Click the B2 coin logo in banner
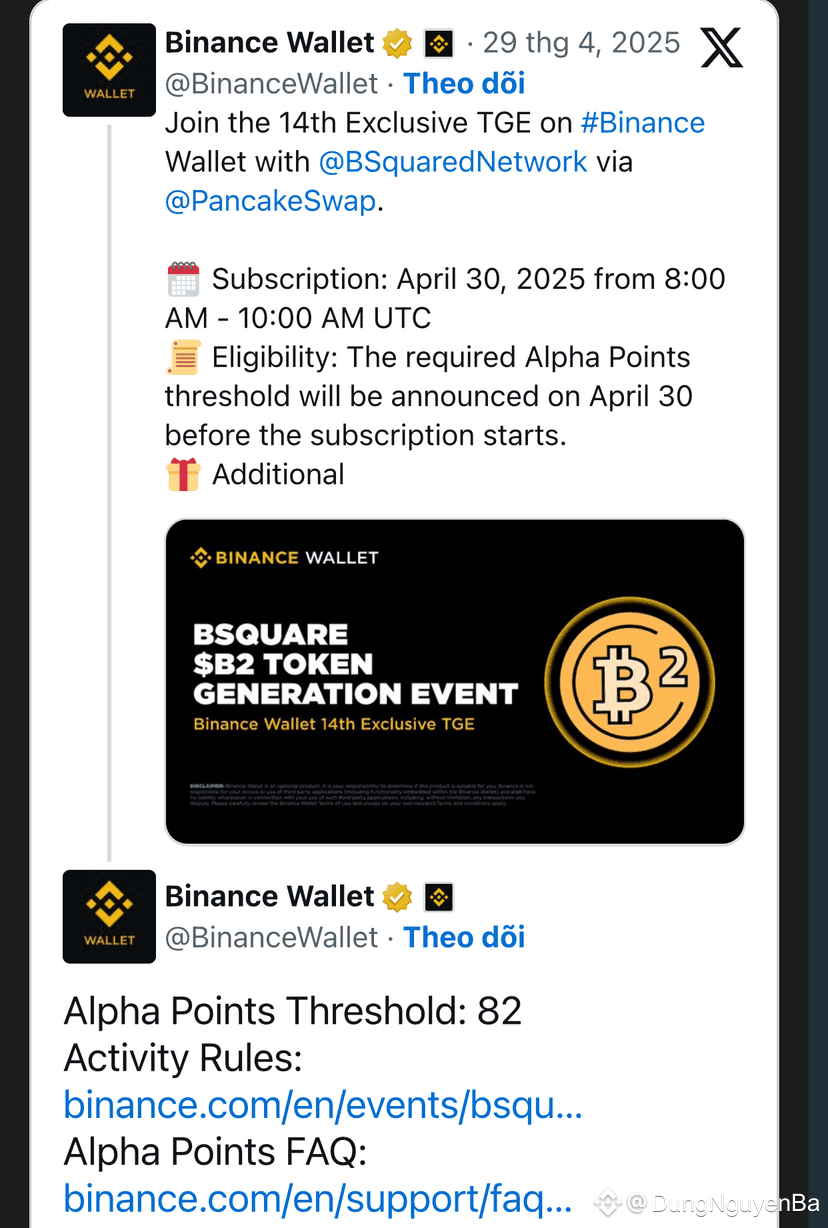 [629, 682]
